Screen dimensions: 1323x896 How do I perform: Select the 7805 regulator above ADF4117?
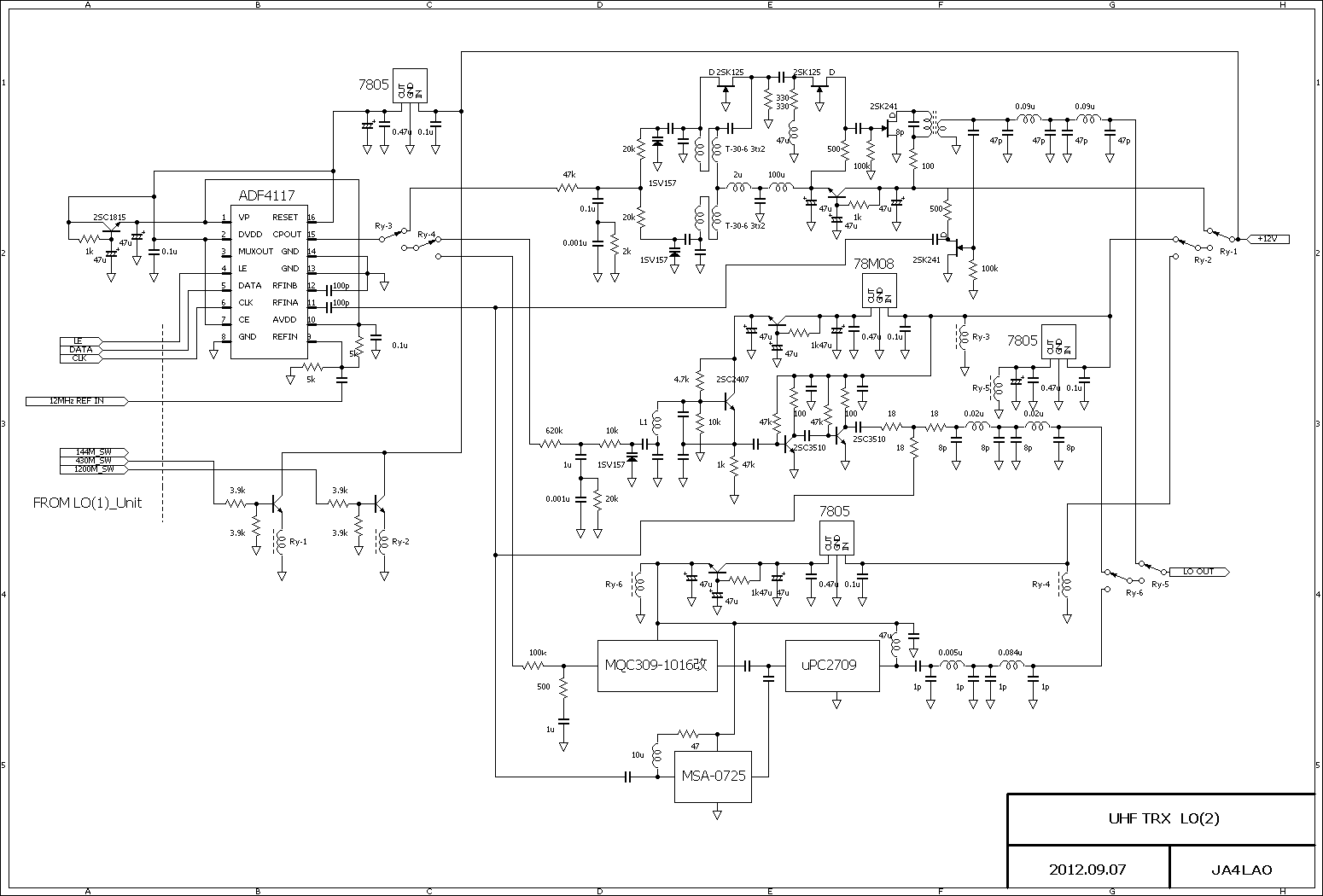coord(410,85)
